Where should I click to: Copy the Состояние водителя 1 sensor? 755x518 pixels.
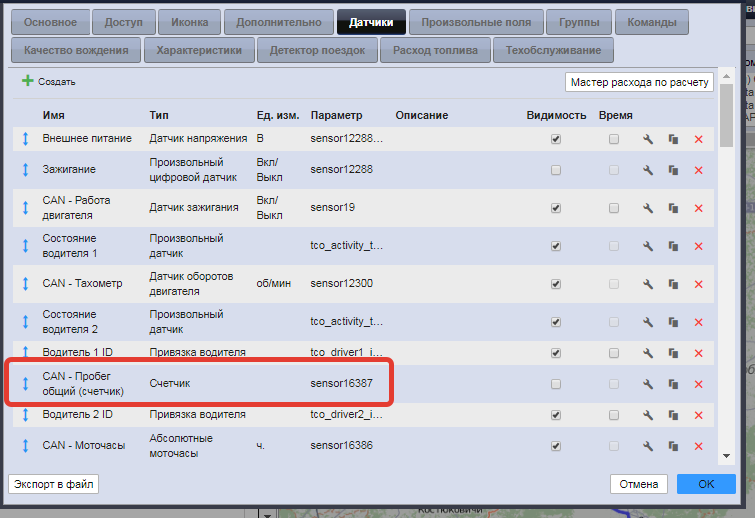click(673, 246)
